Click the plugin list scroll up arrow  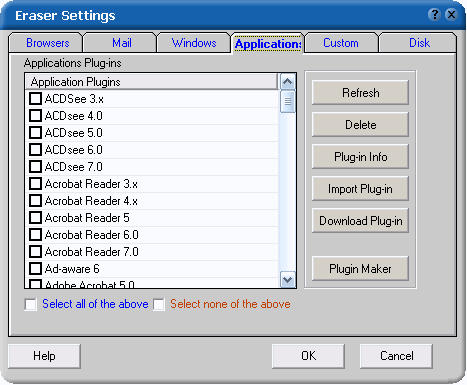[288, 82]
